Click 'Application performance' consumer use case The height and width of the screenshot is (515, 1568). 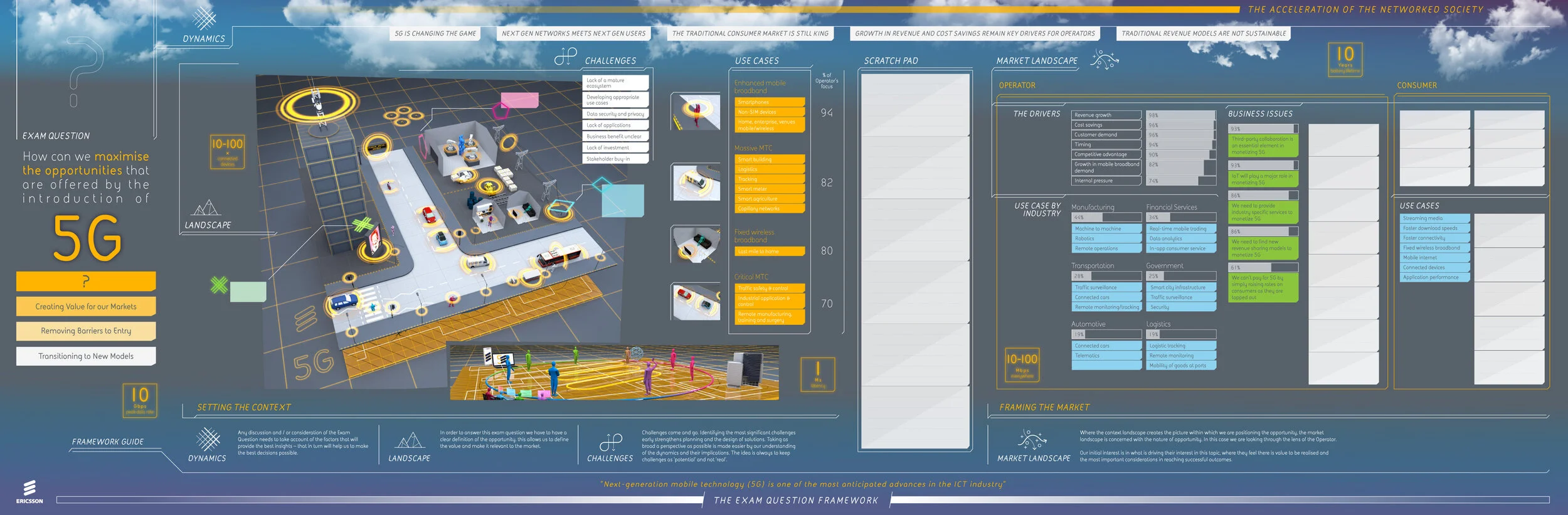tap(1434, 277)
